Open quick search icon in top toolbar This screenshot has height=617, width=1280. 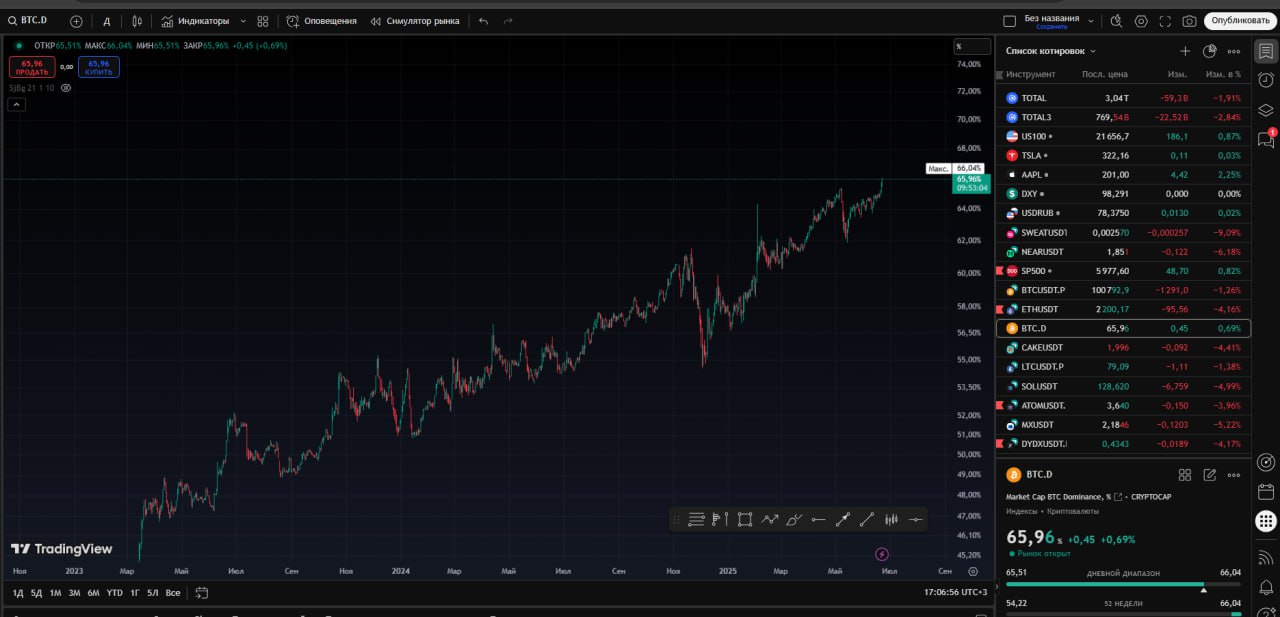coord(1116,20)
